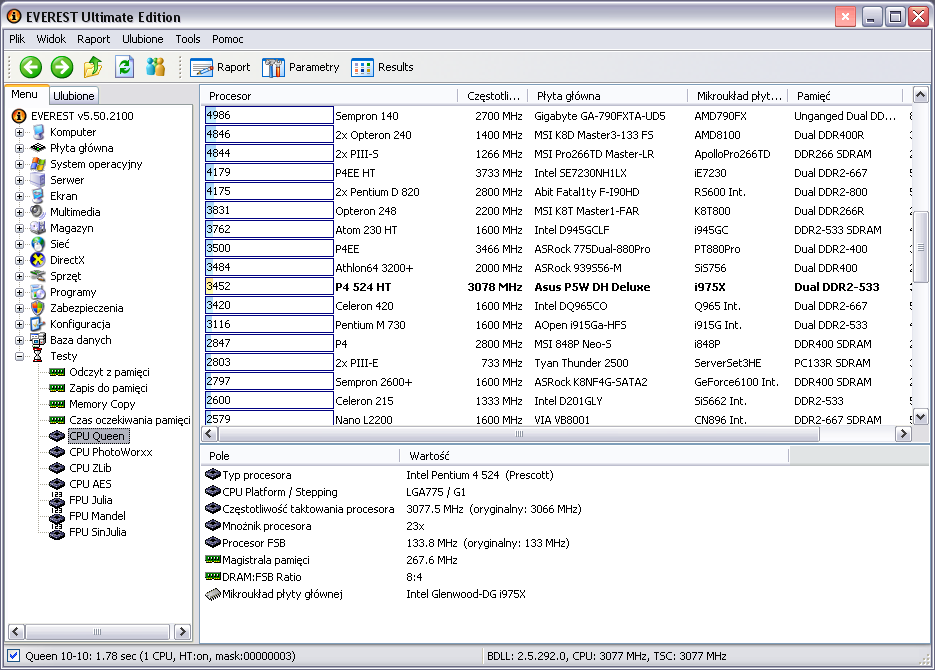Image resolution: width=935 pixels, height=670 pixels.
Task: Collapse the Testy tree node
Action: (19, 356)
